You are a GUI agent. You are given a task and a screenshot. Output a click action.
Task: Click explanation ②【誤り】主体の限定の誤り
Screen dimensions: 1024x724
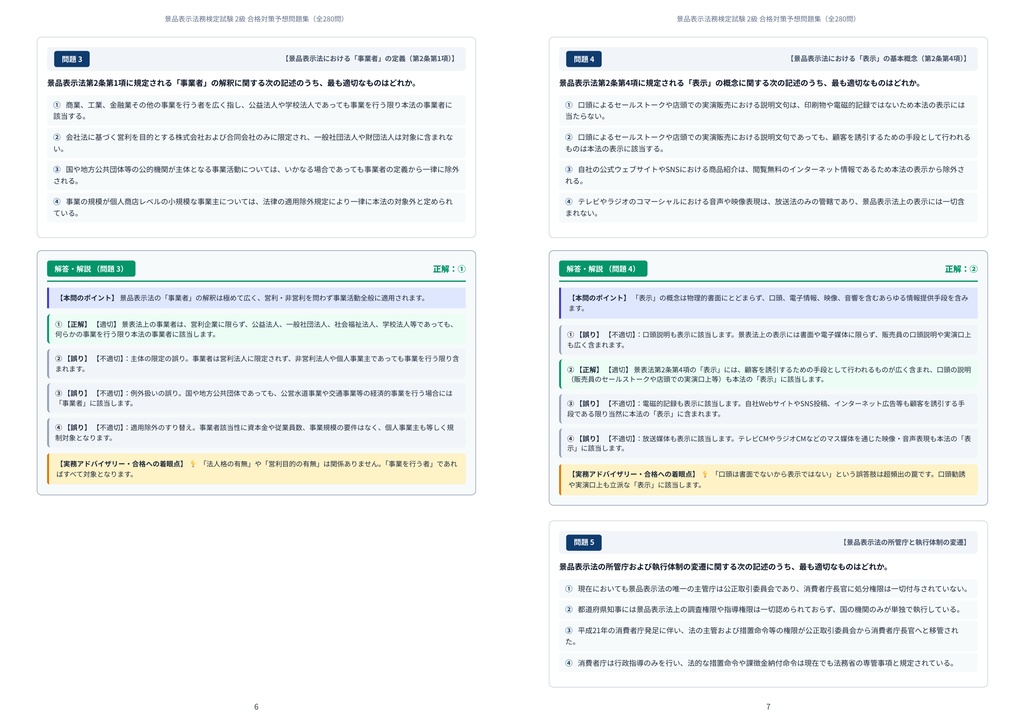[x=256, y=364]
